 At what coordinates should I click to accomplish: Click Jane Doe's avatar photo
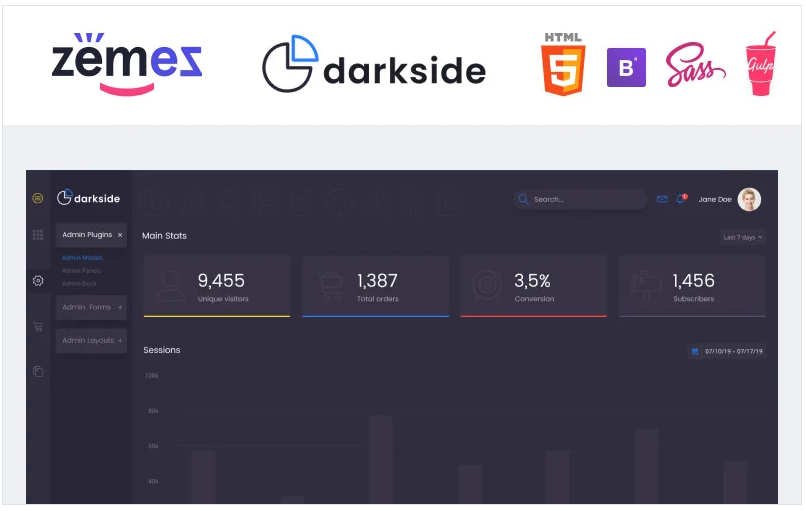749,199
